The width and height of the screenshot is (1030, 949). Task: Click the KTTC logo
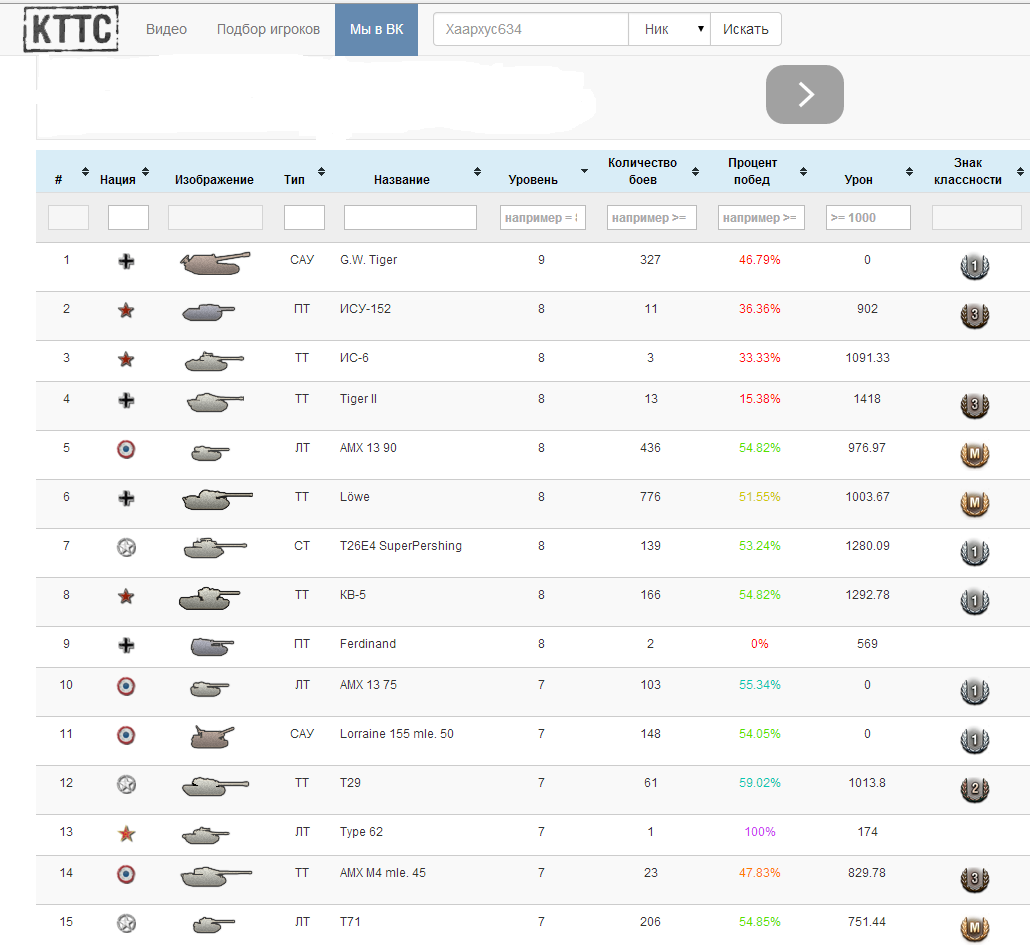pyautogui.click(x=70, y=29)
